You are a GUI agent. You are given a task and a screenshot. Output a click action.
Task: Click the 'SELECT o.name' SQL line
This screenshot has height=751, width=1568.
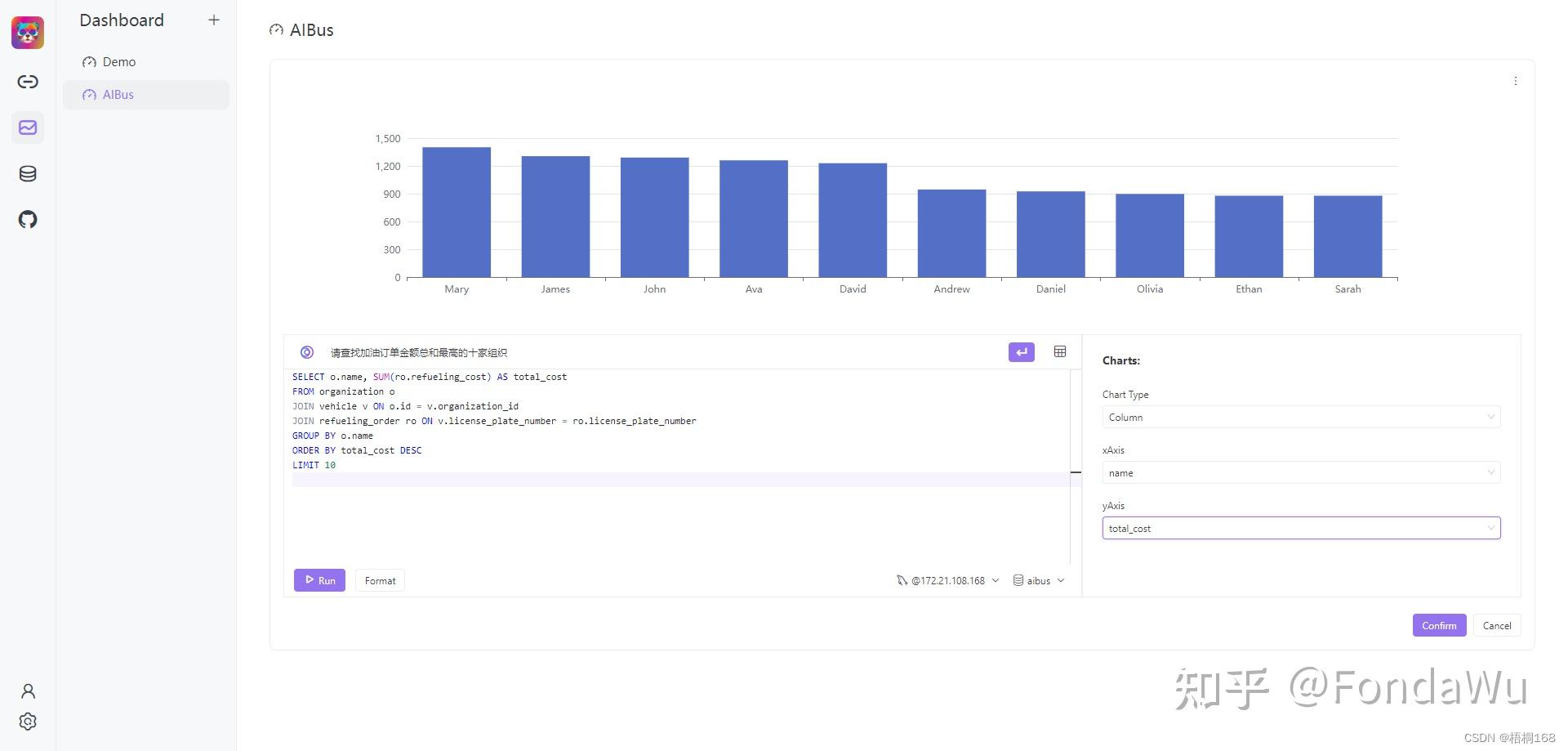[x=430, y=377]
